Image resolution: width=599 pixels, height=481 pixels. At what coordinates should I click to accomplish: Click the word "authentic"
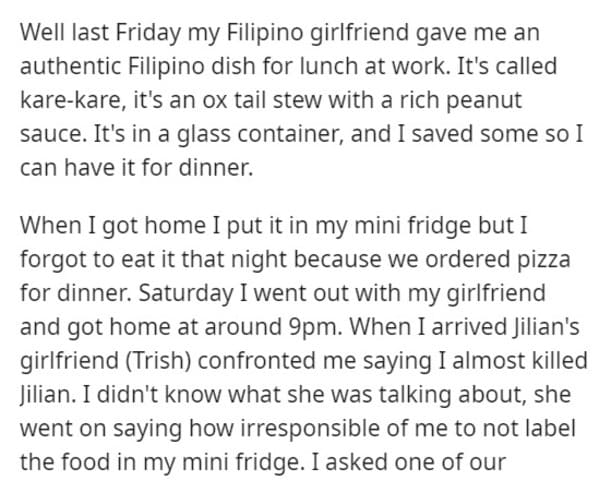click(71, 66)
